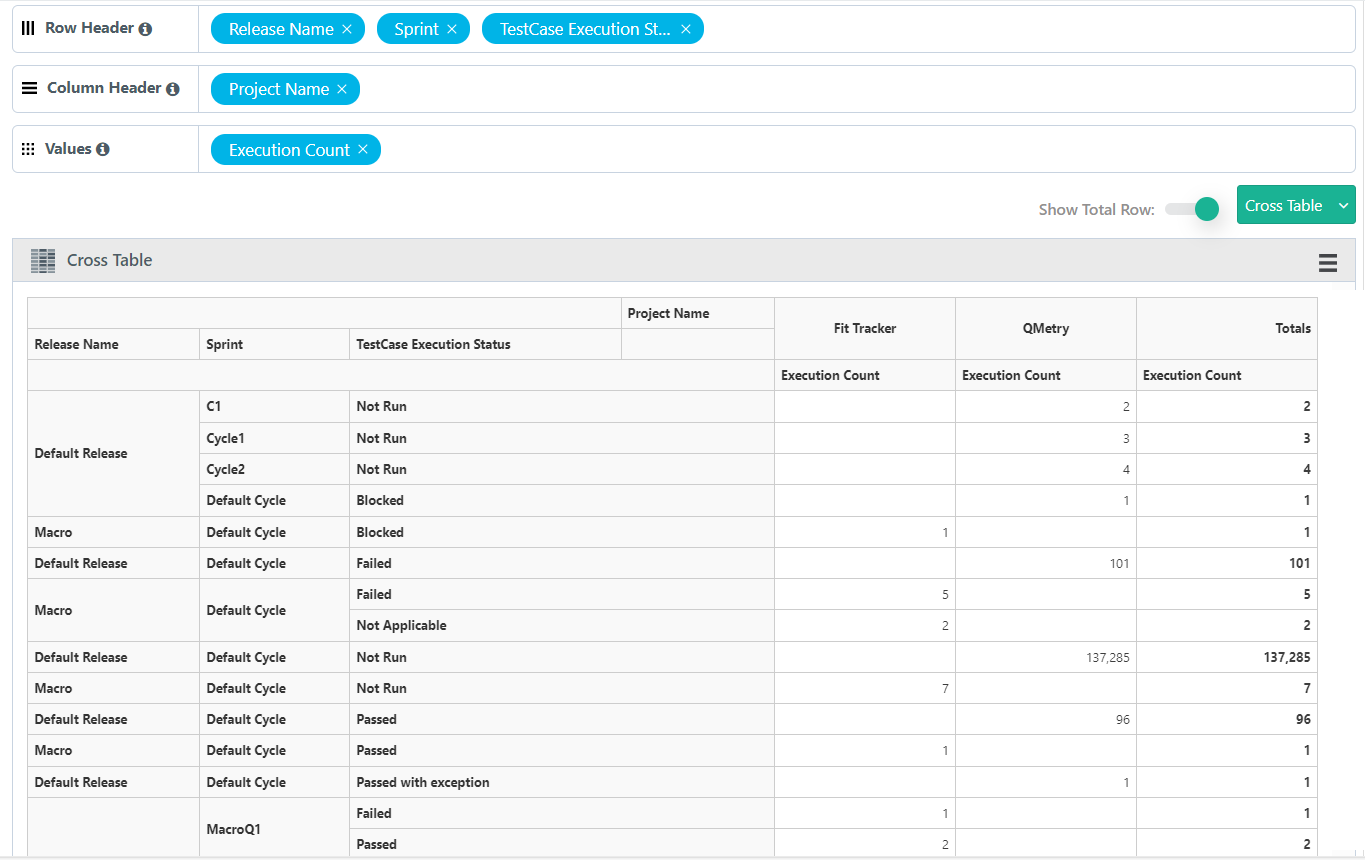Remove Release Name chip from Row Header

click(x=347, y=29)
